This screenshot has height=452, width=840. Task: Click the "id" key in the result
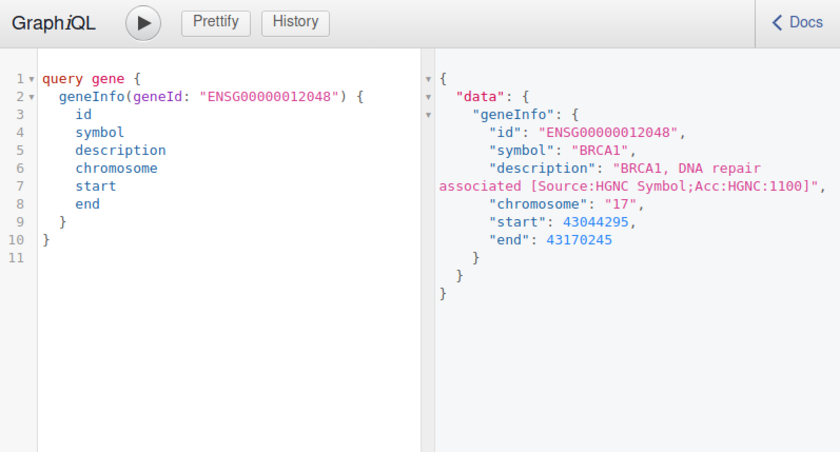point(505,132)
